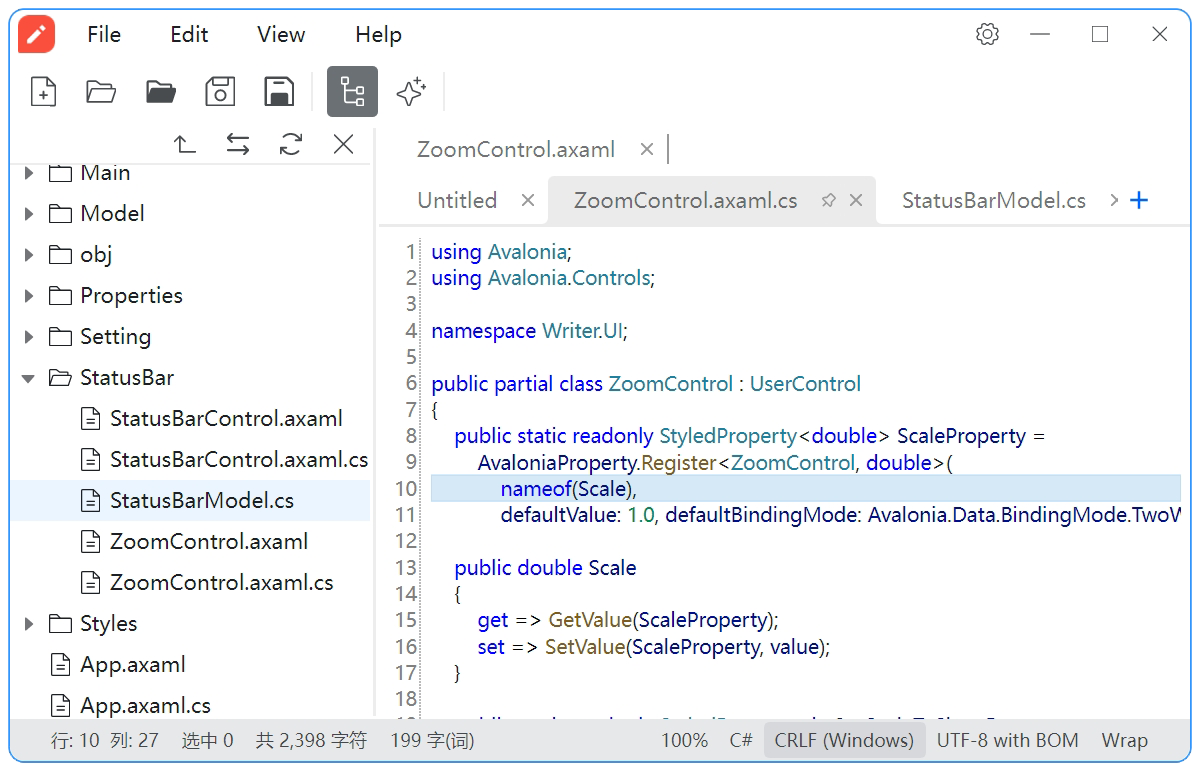Expand the Model folder

(29, 214)
